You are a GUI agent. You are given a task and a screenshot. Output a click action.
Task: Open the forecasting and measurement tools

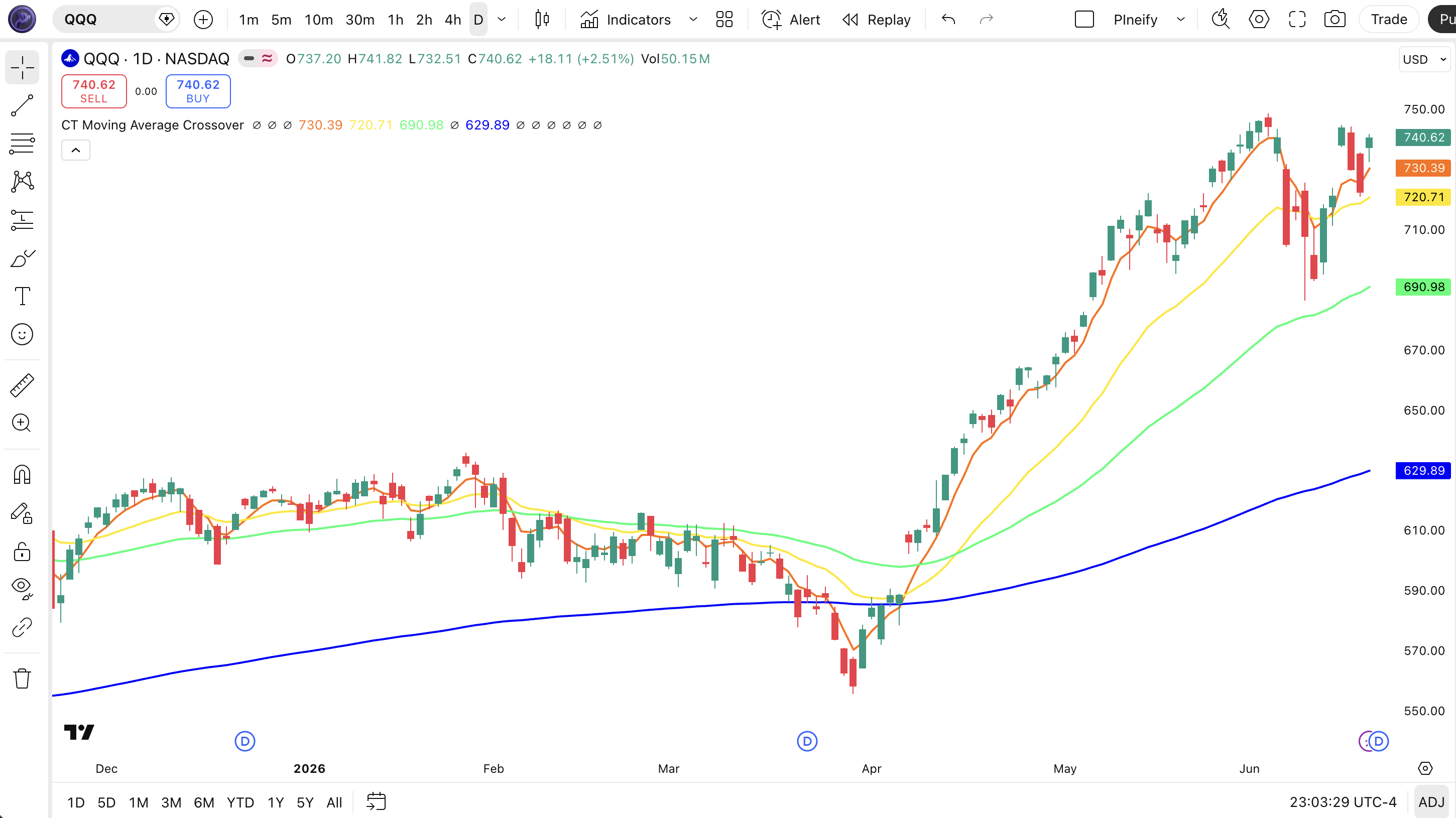click(x=22, y=220)
